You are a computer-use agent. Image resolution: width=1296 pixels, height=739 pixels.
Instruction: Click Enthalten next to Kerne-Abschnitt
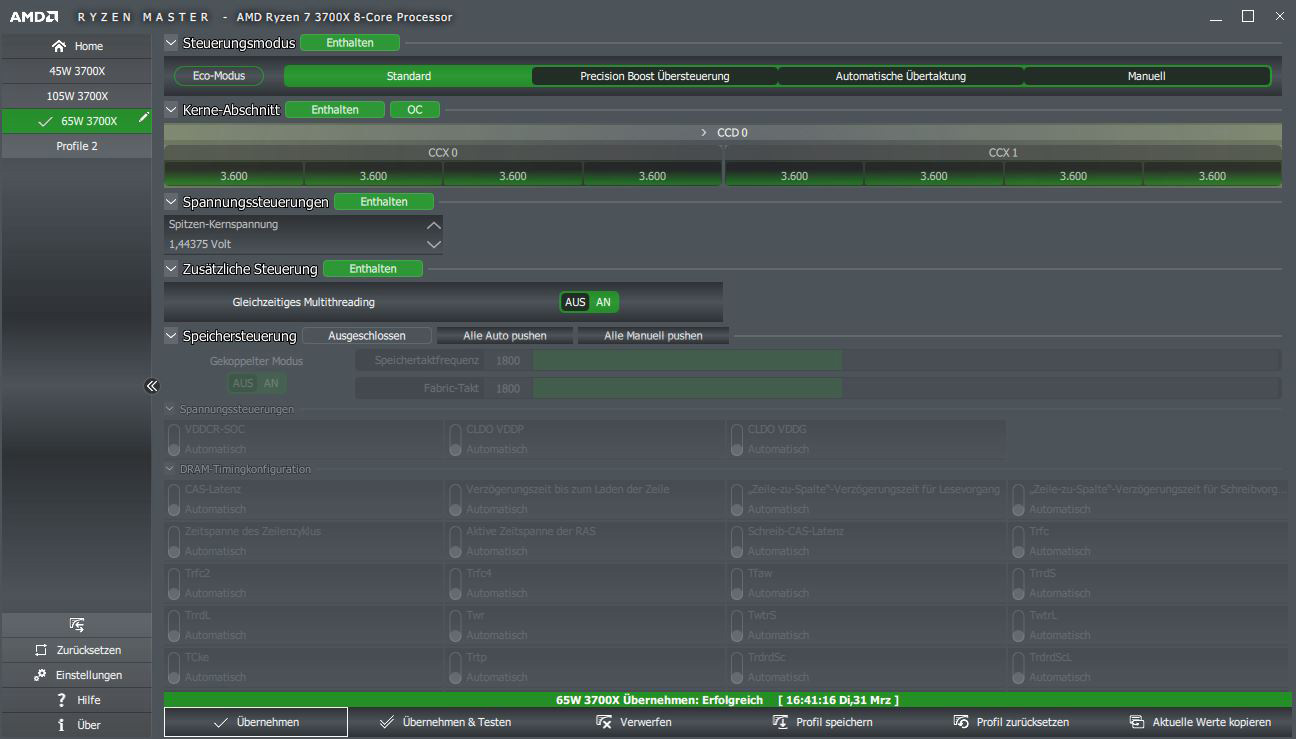point(335,110)
